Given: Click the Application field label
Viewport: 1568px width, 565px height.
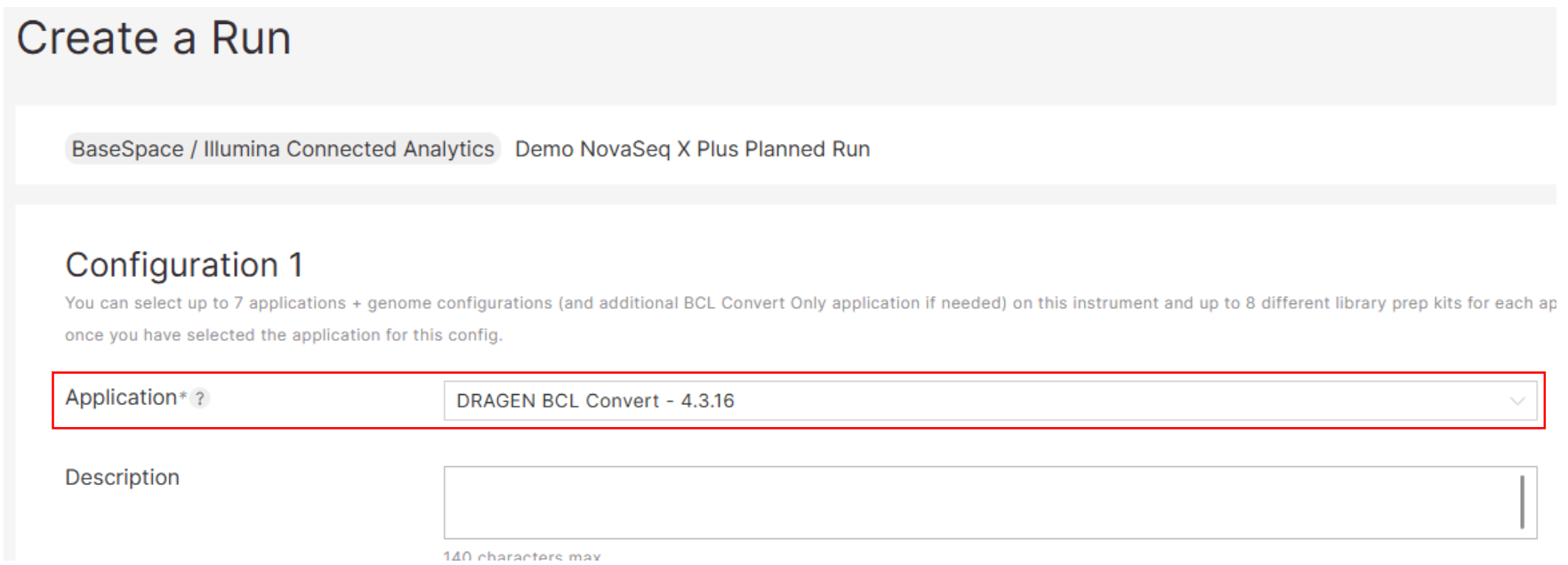Looking at the screenshot, I should 121,398.
